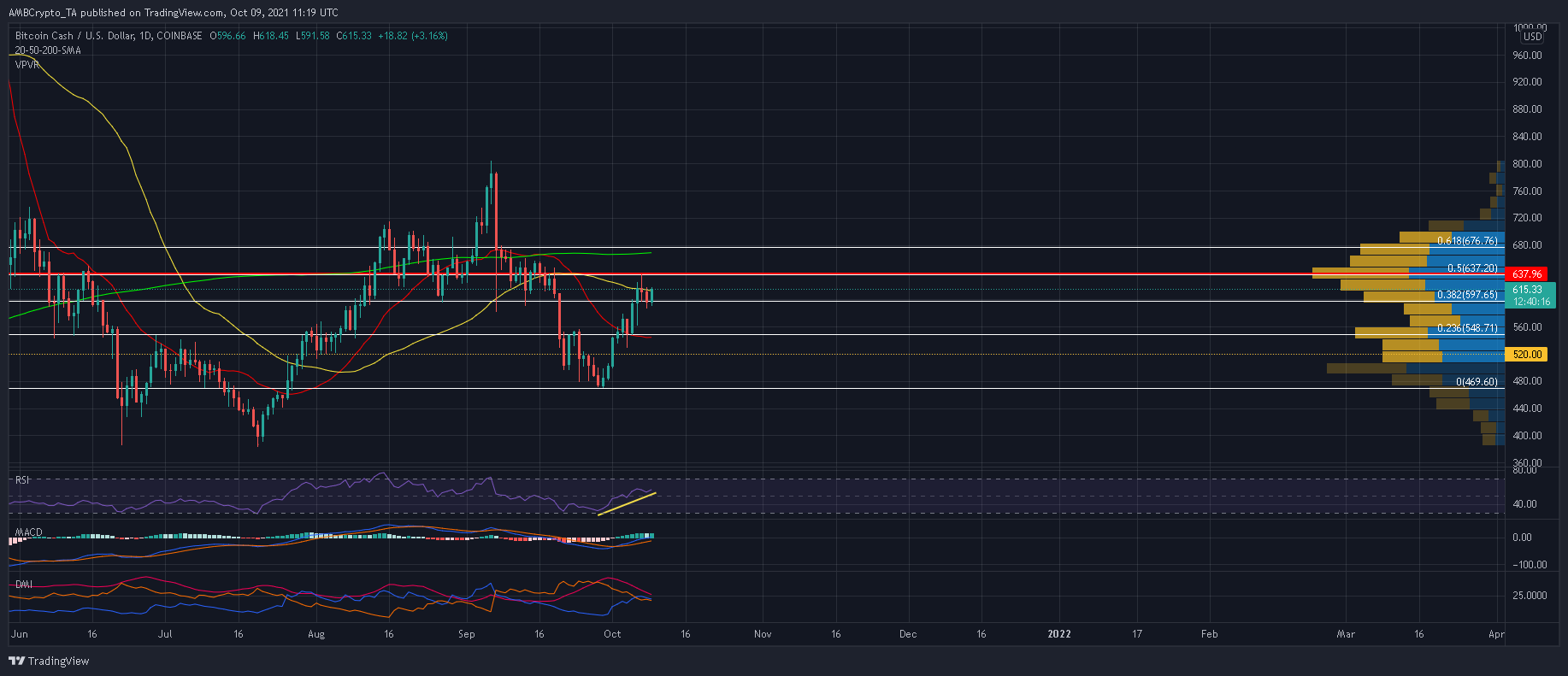Click the Apr label on the time axis
Image resolution: width=1568 pixels, height=676 pixels.
point(1496,634)
